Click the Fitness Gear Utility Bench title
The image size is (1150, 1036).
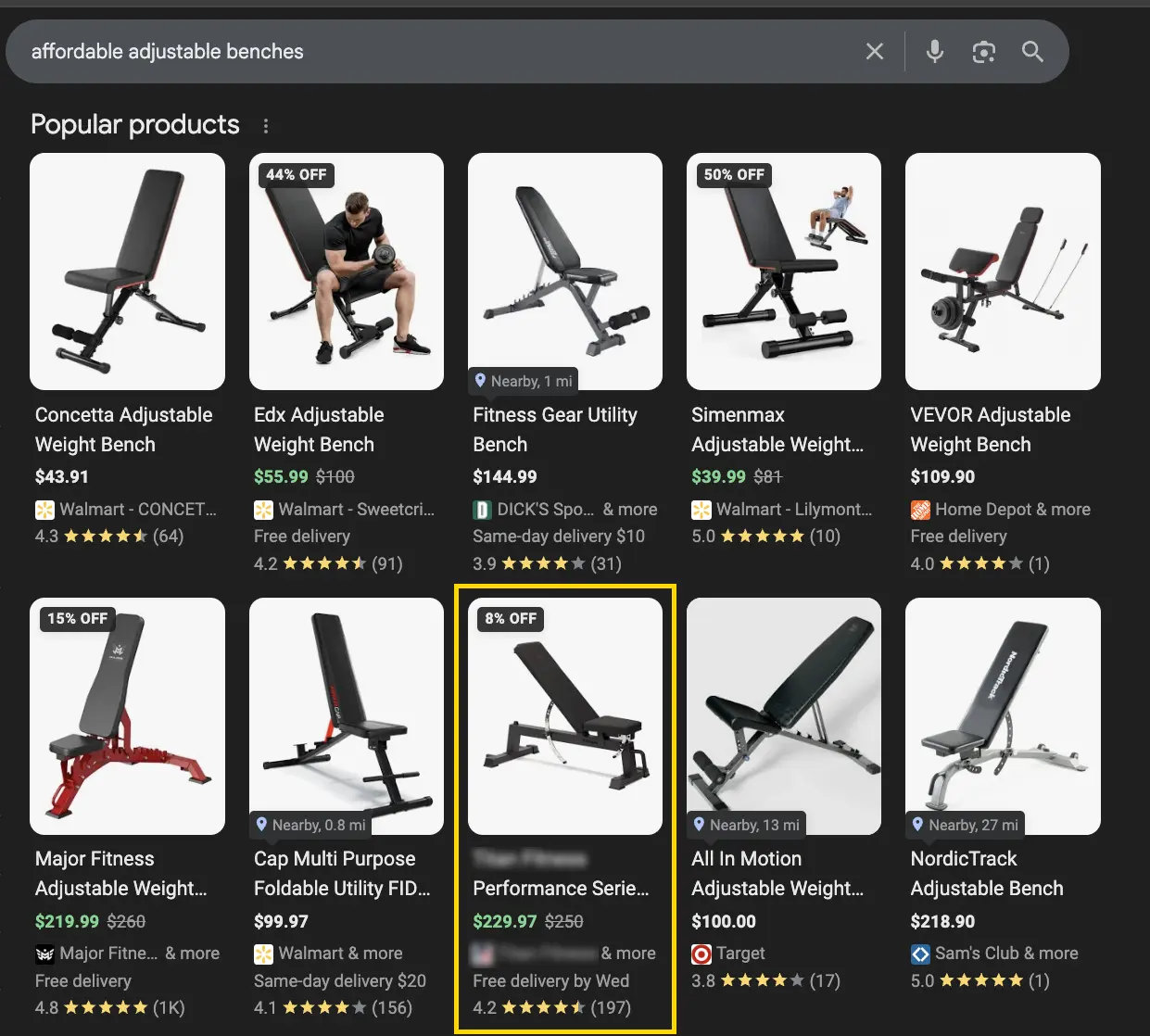pyautogui.click(x=555, y=430)
